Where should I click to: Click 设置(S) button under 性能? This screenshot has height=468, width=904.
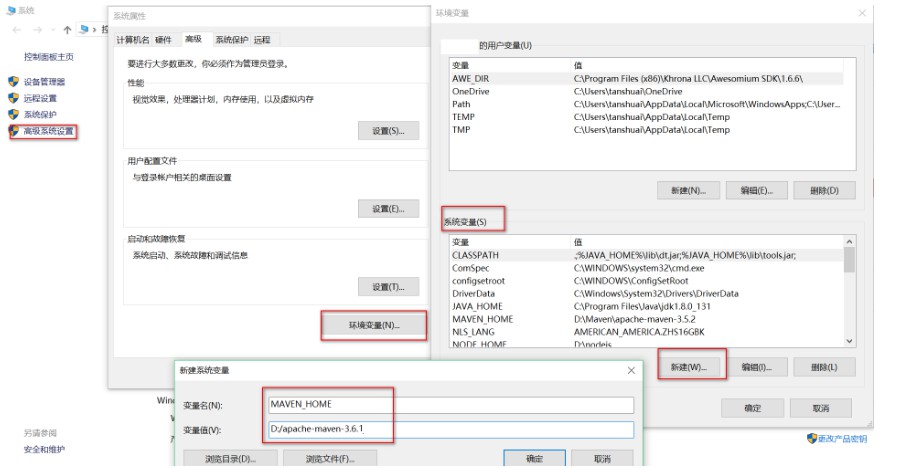click(x=389, y=131)
